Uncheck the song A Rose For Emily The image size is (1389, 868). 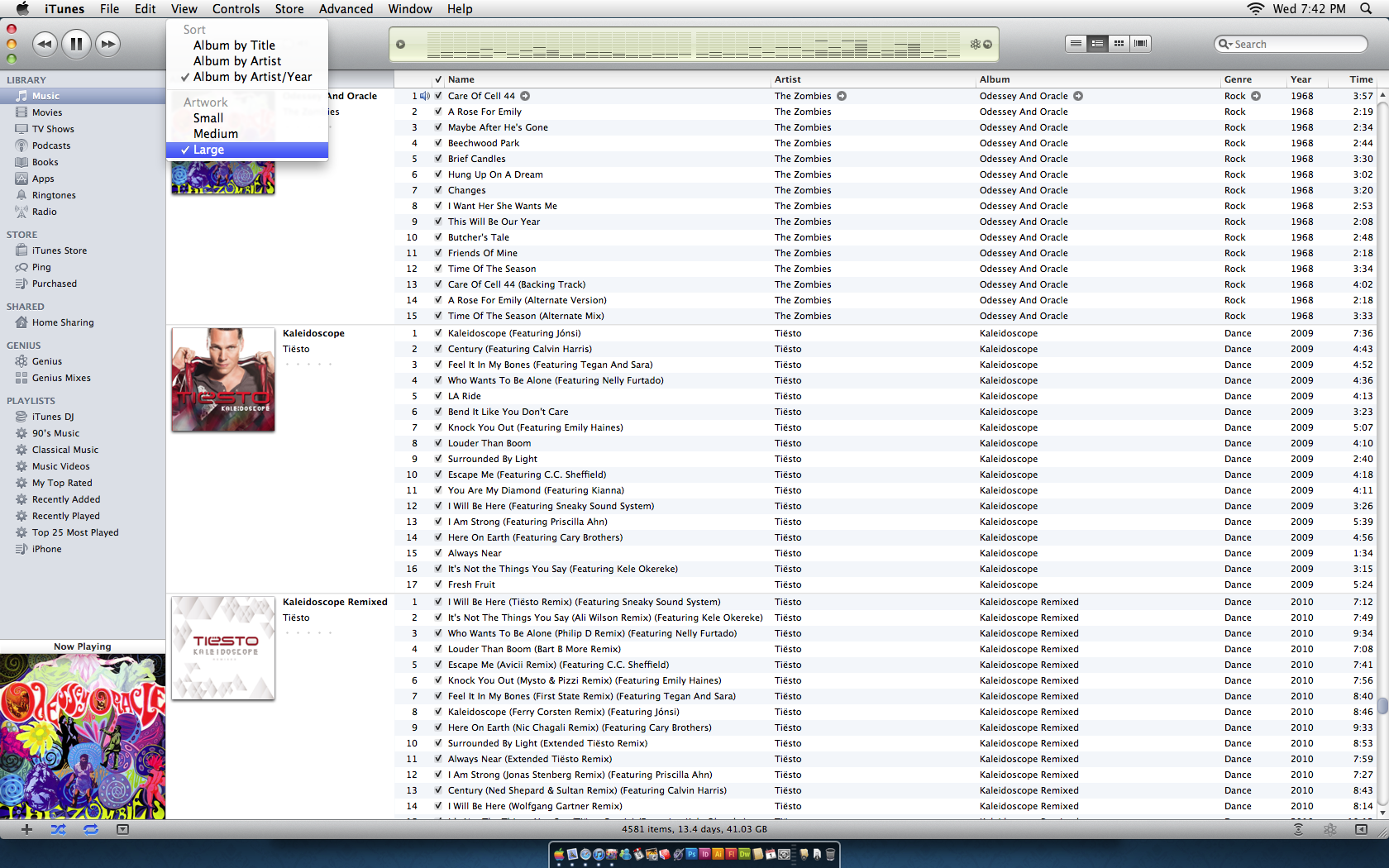tap(438, 112)
